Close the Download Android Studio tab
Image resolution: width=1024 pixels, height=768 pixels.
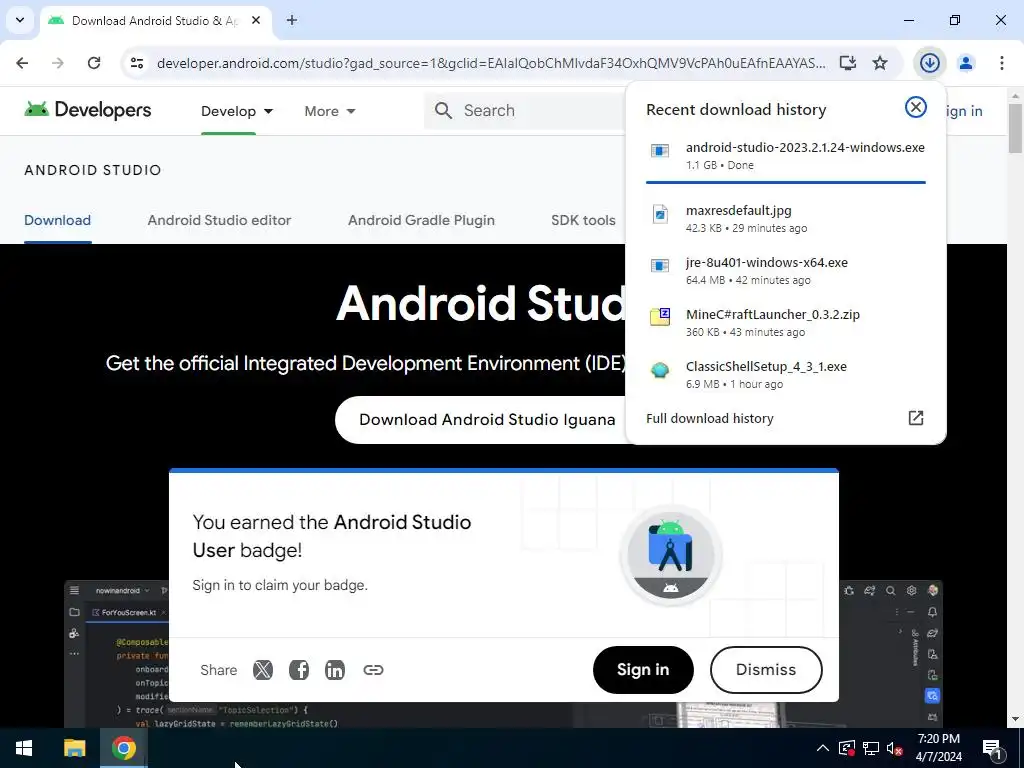256,20
